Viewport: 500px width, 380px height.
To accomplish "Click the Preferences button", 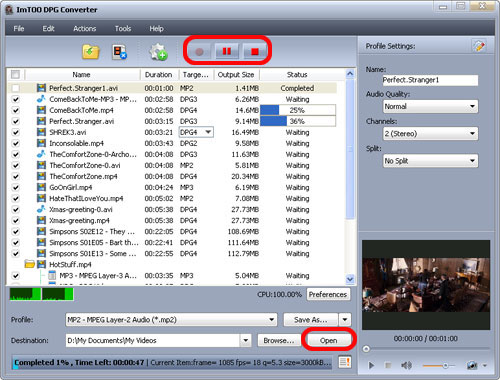I will coord(328,294).
